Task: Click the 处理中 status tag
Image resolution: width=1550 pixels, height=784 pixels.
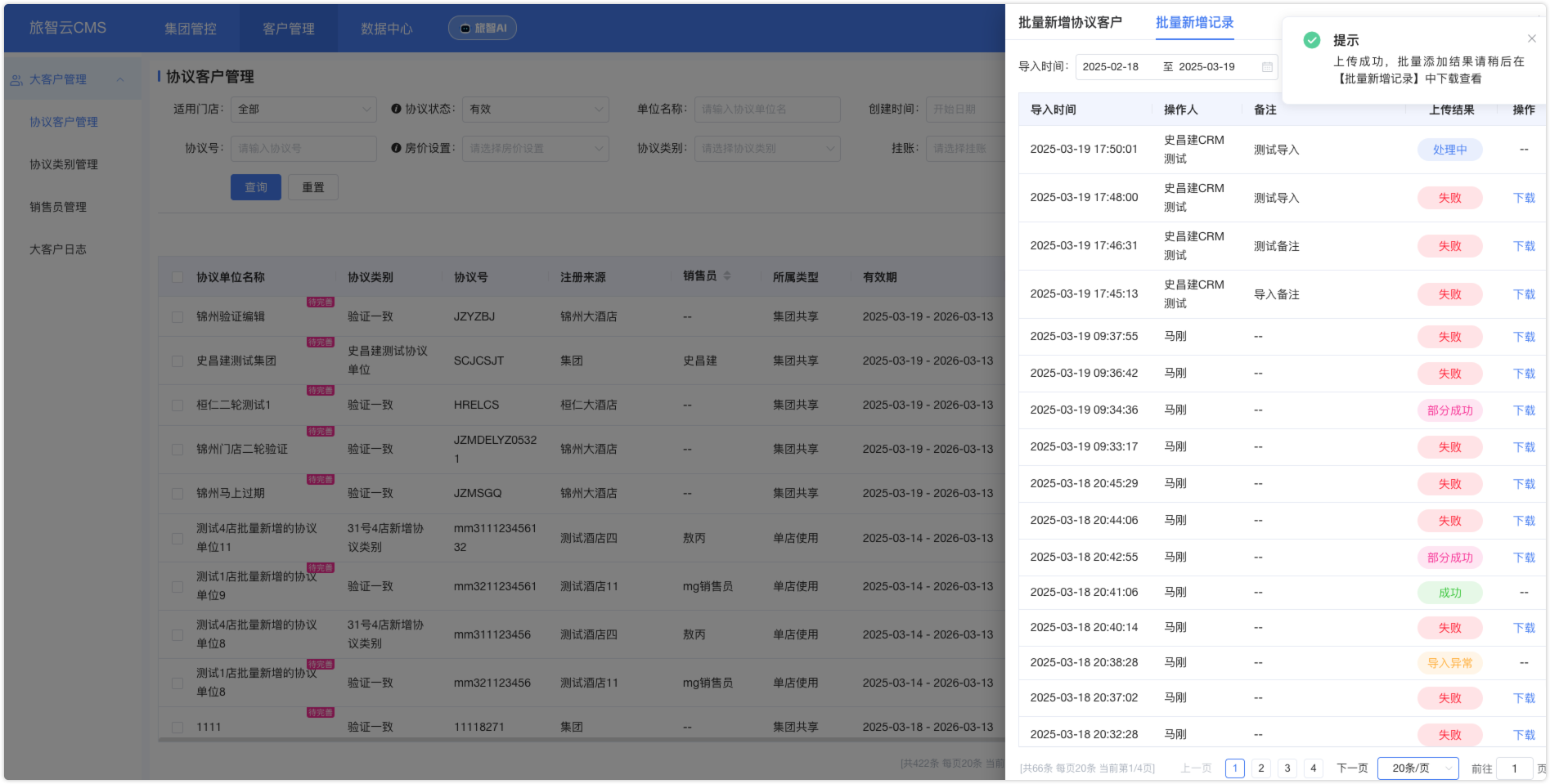Action: point(1449,150)
